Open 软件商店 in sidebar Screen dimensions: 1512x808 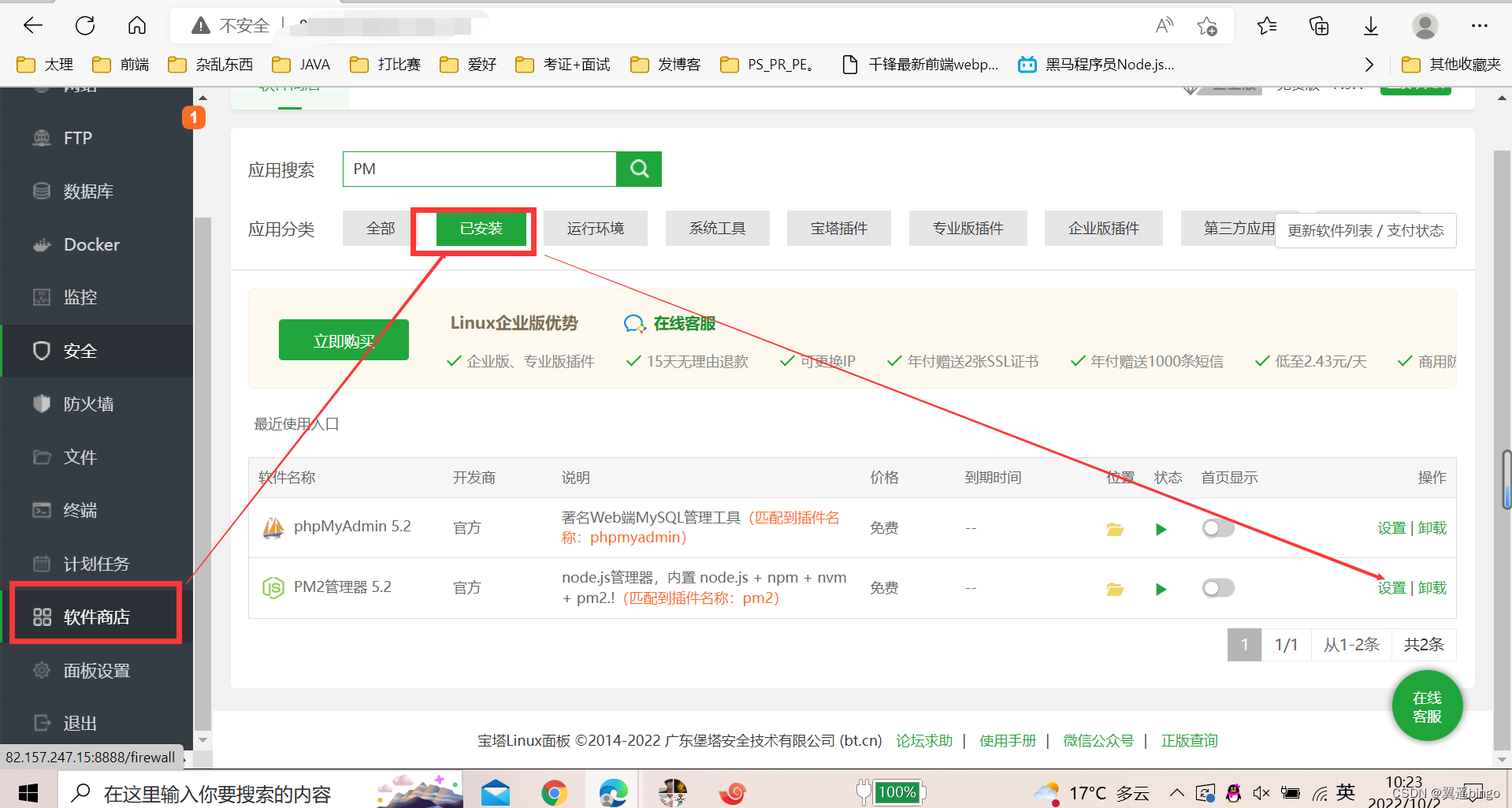(96, 616)
